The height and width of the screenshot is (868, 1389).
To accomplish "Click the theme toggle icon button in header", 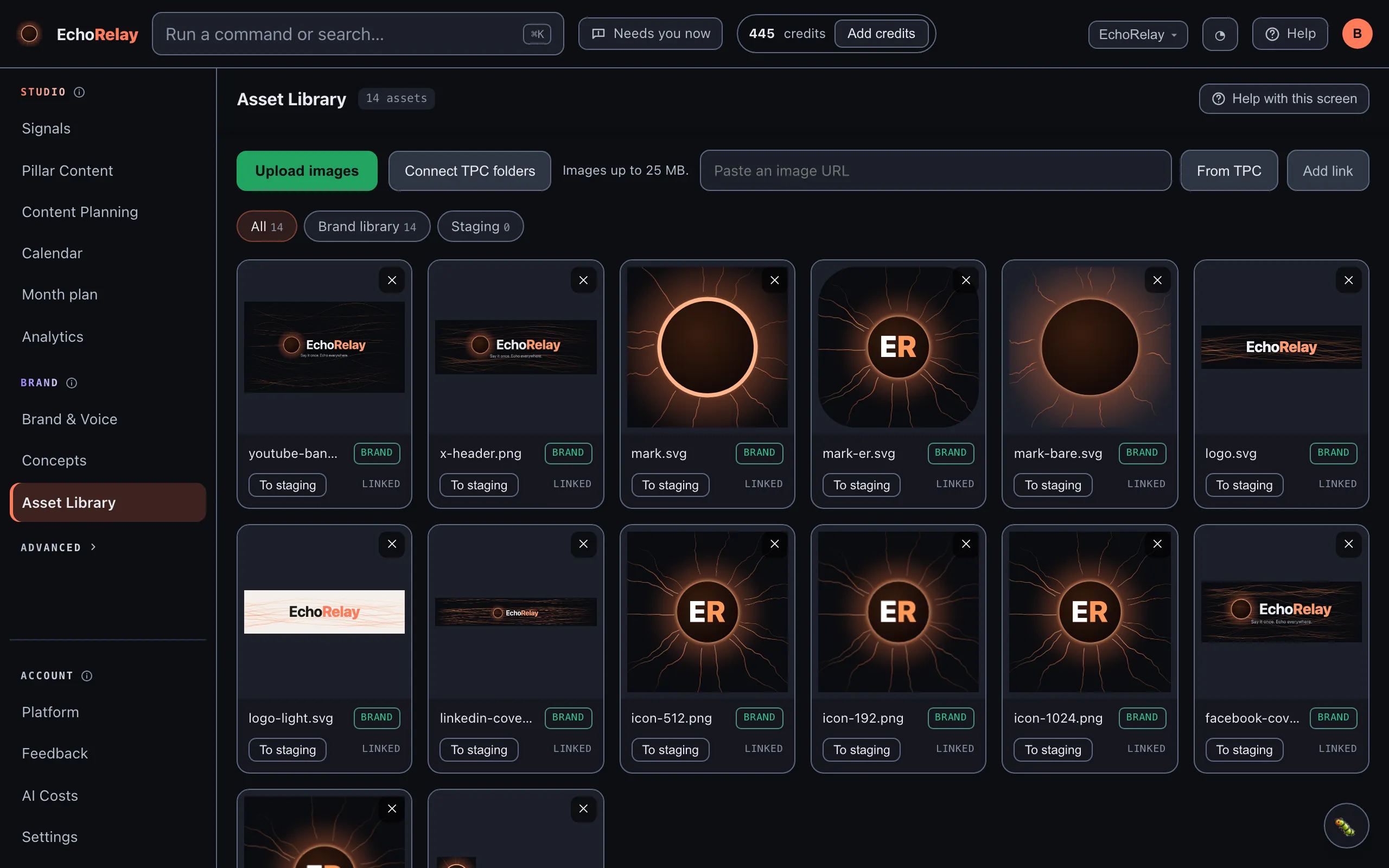I will point(1220,34).
